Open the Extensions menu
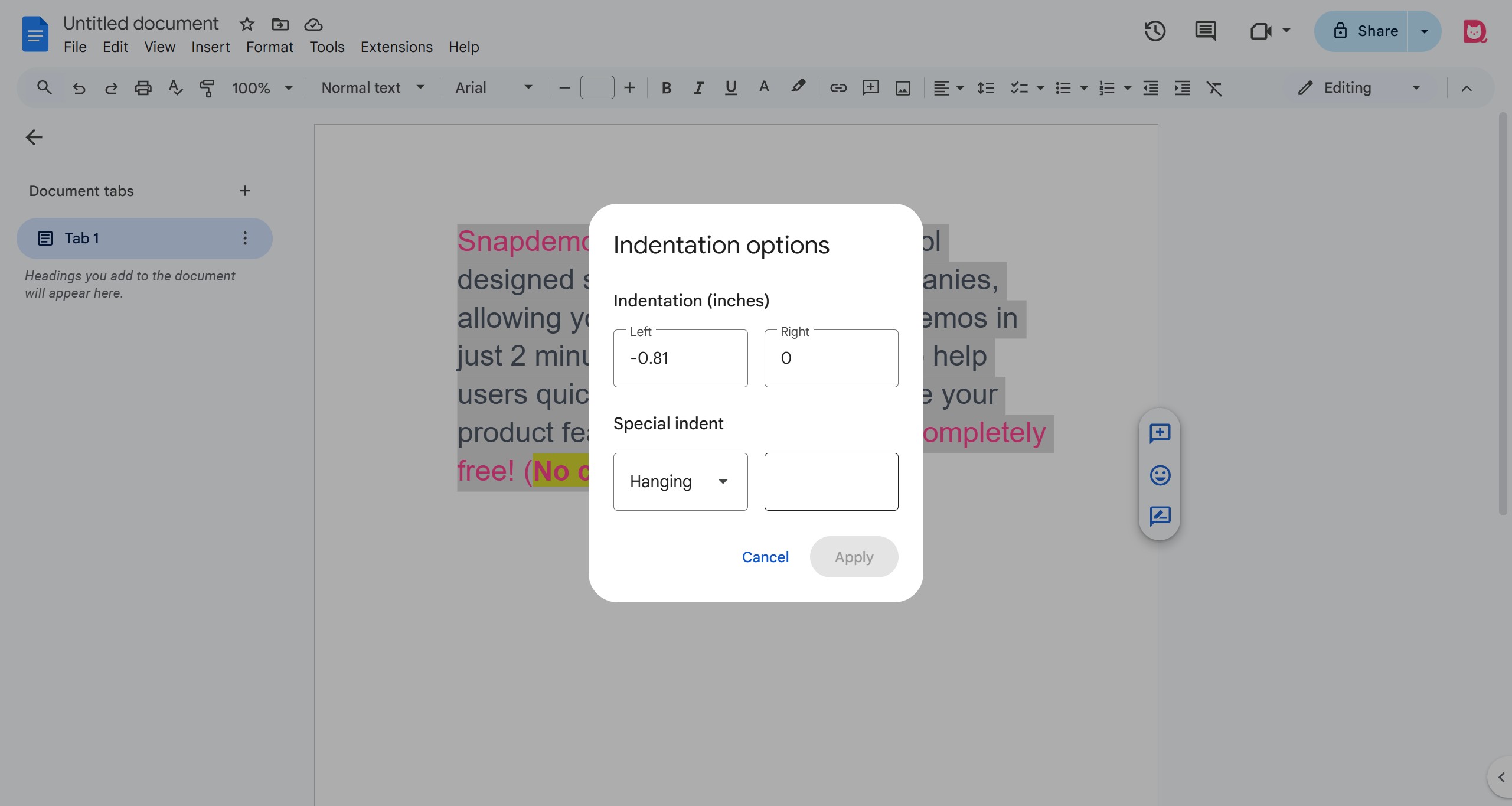The height and width of the screenshot is (806, 1512). tap(396, 47)
